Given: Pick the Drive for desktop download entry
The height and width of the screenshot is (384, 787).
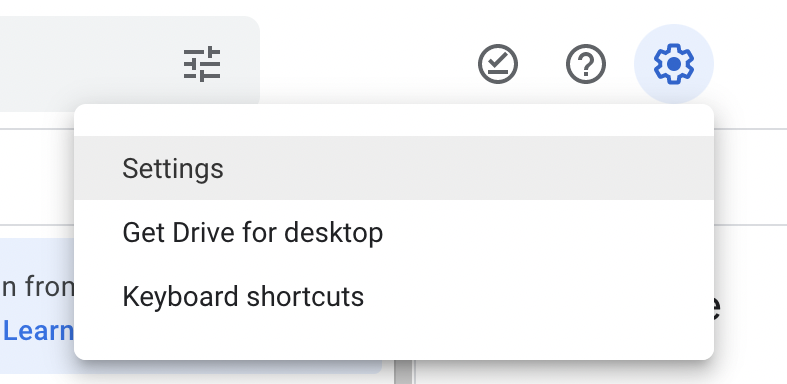Looking at the screenshot, I should [394, 232].
